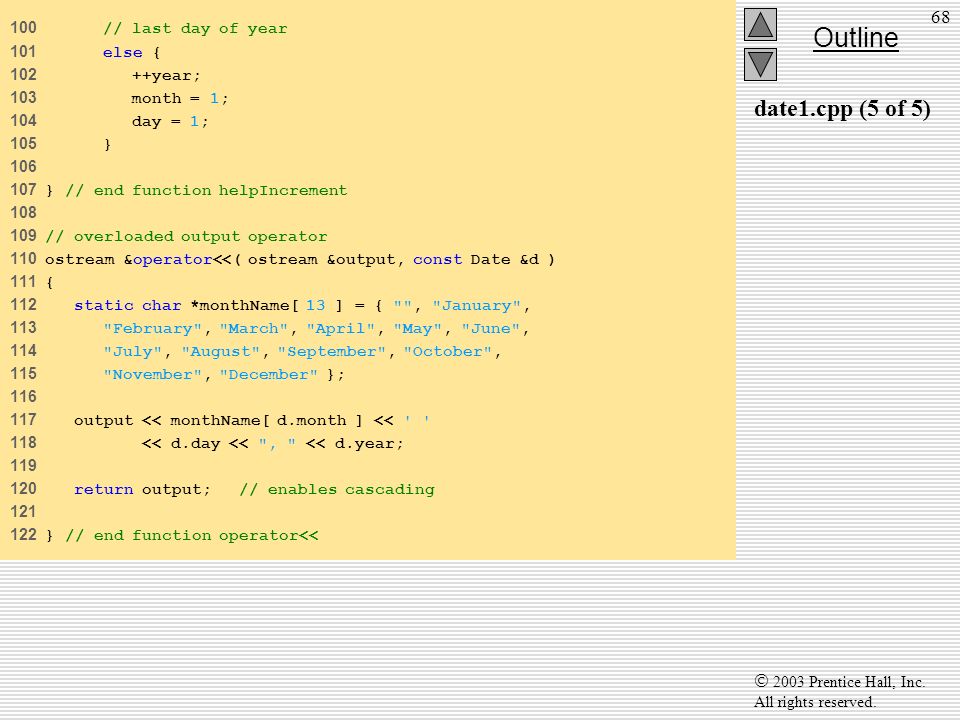Viewport: 960px width, 720px height.
Task: Click line number 100 in the code
Action: tap(23, 28)
